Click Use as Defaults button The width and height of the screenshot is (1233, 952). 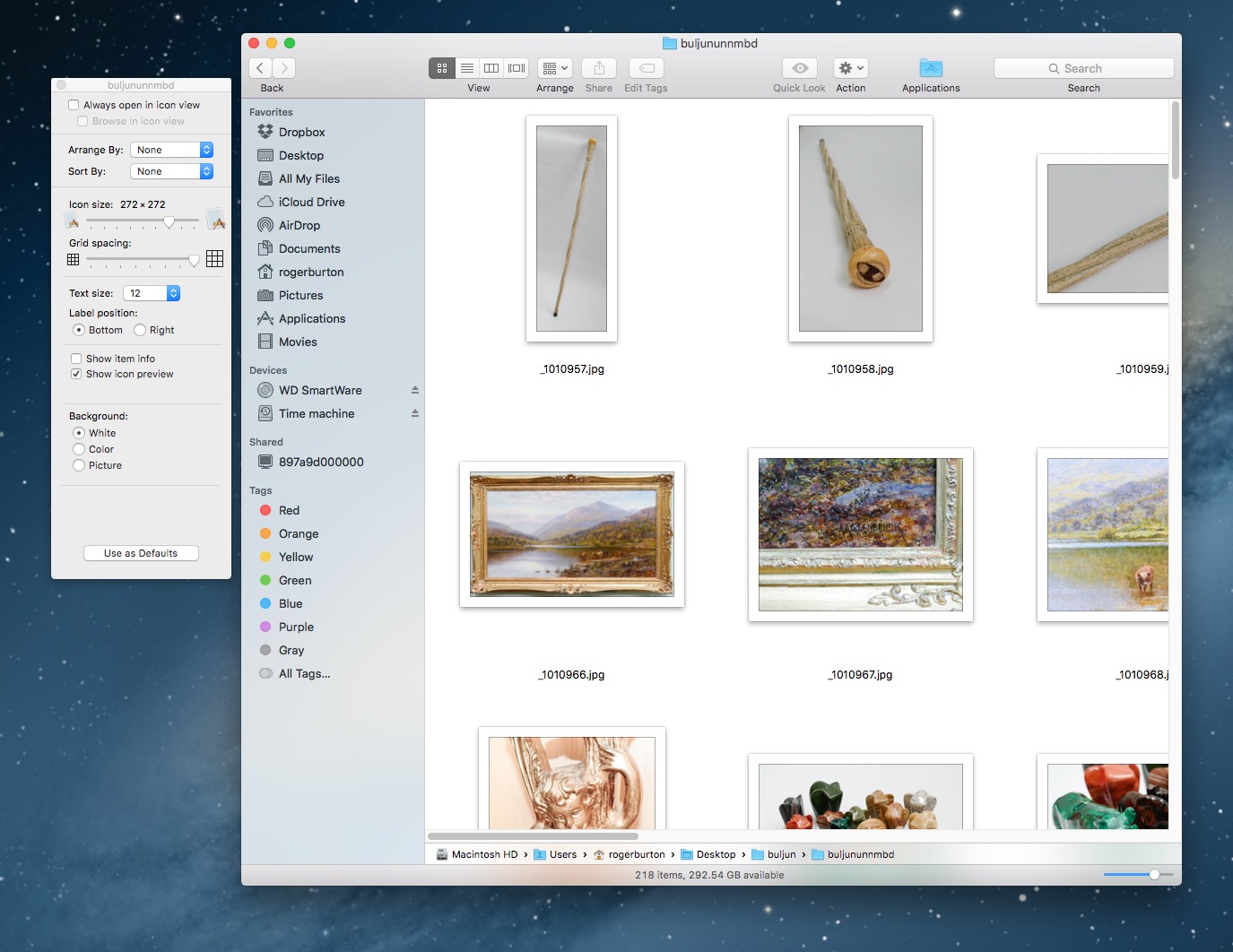click(x=141, y=552)
